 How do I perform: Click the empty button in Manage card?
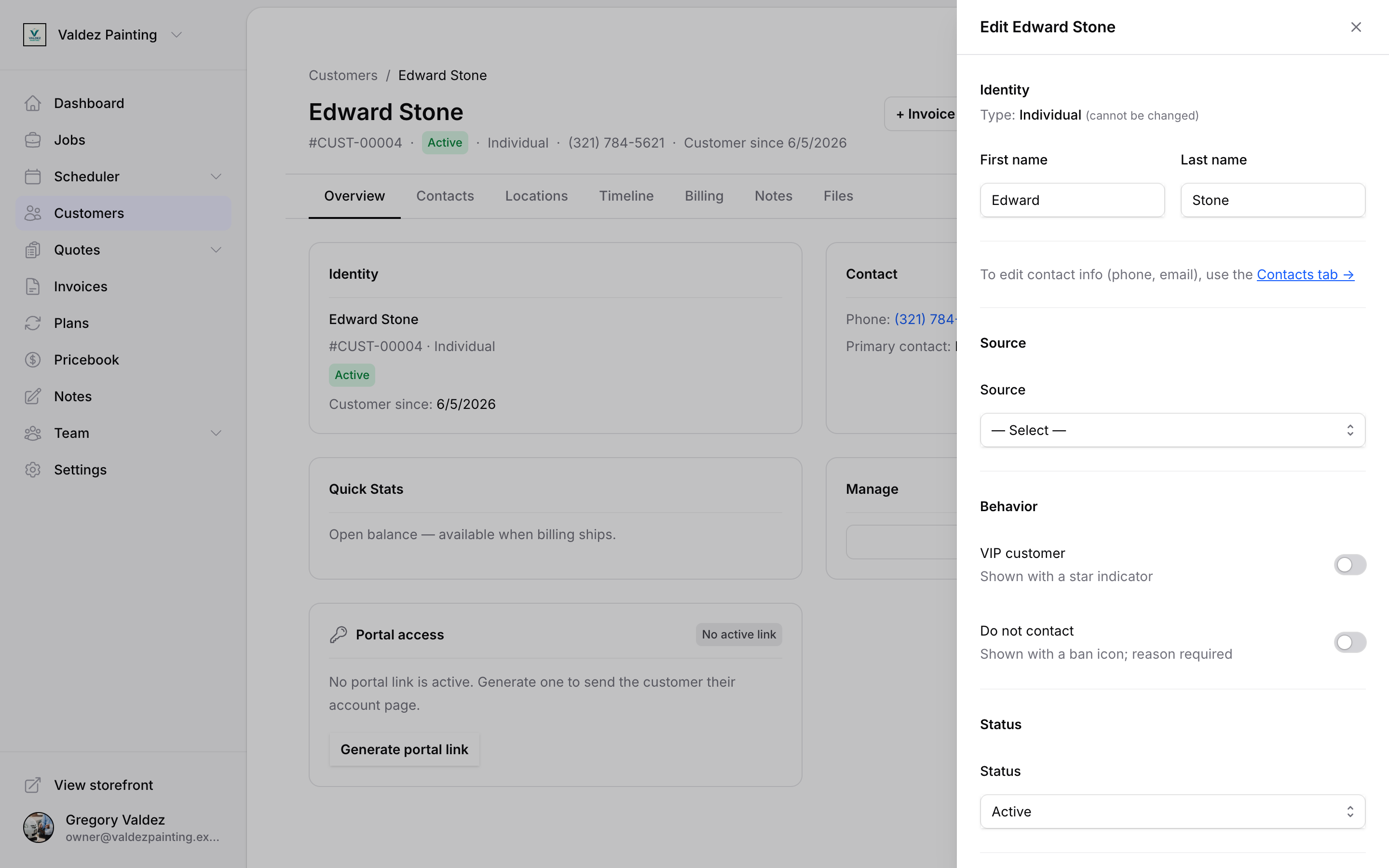point(902,542)
